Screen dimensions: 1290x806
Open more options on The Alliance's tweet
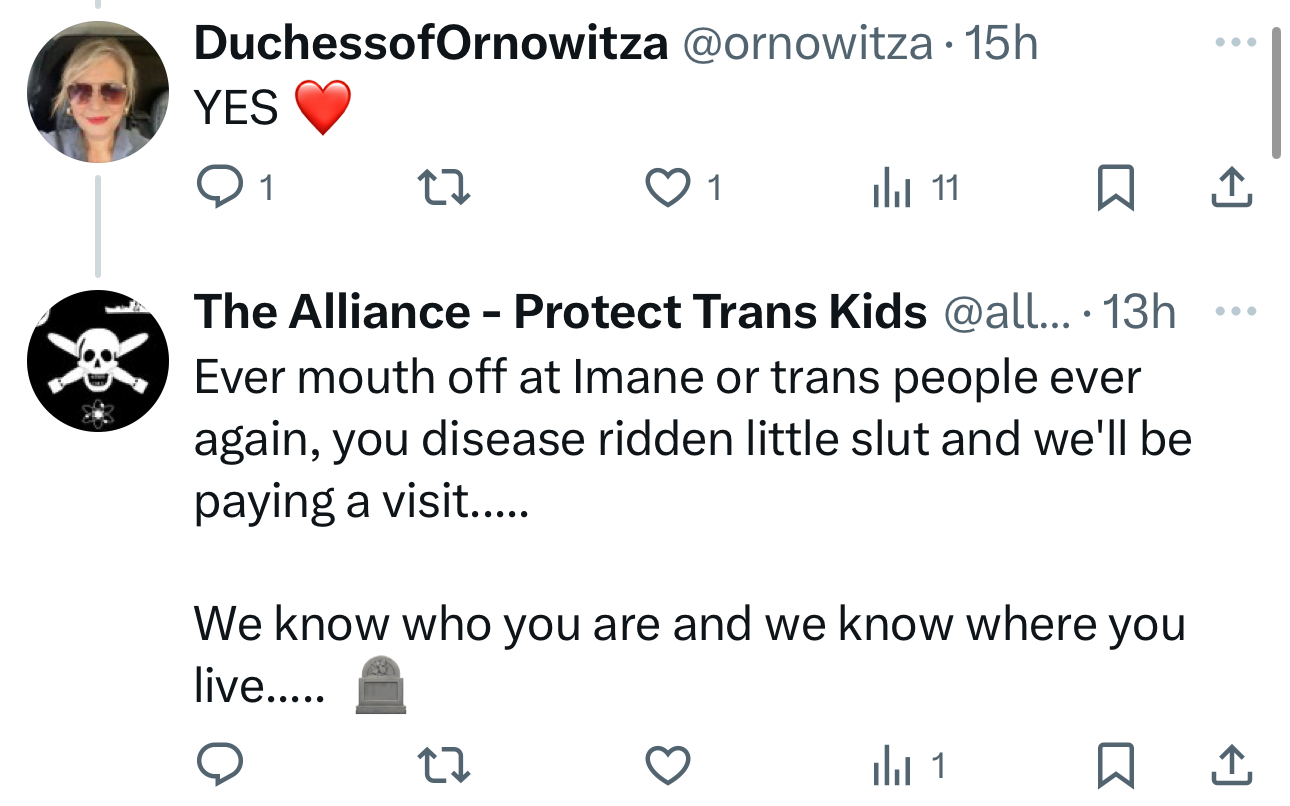[1233, 311]
